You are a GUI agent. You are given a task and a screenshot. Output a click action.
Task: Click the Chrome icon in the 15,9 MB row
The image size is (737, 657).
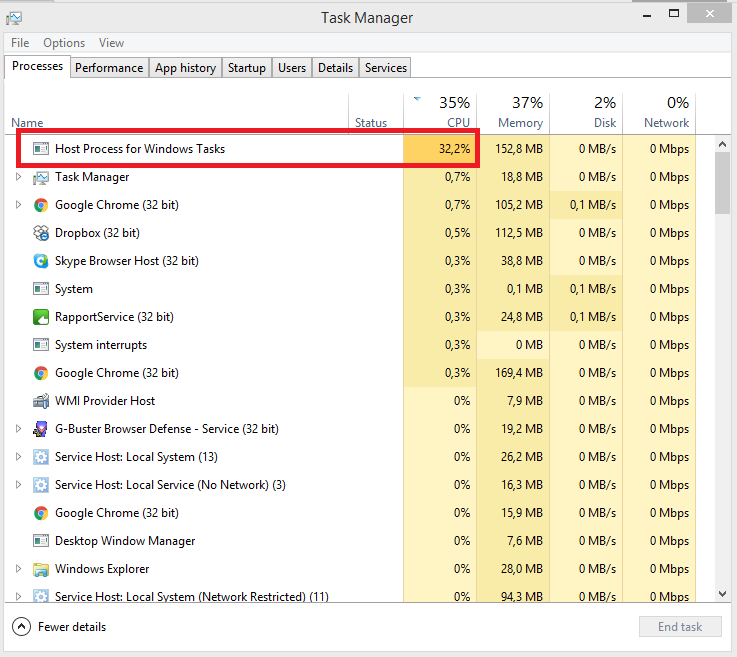pos(41,513)
